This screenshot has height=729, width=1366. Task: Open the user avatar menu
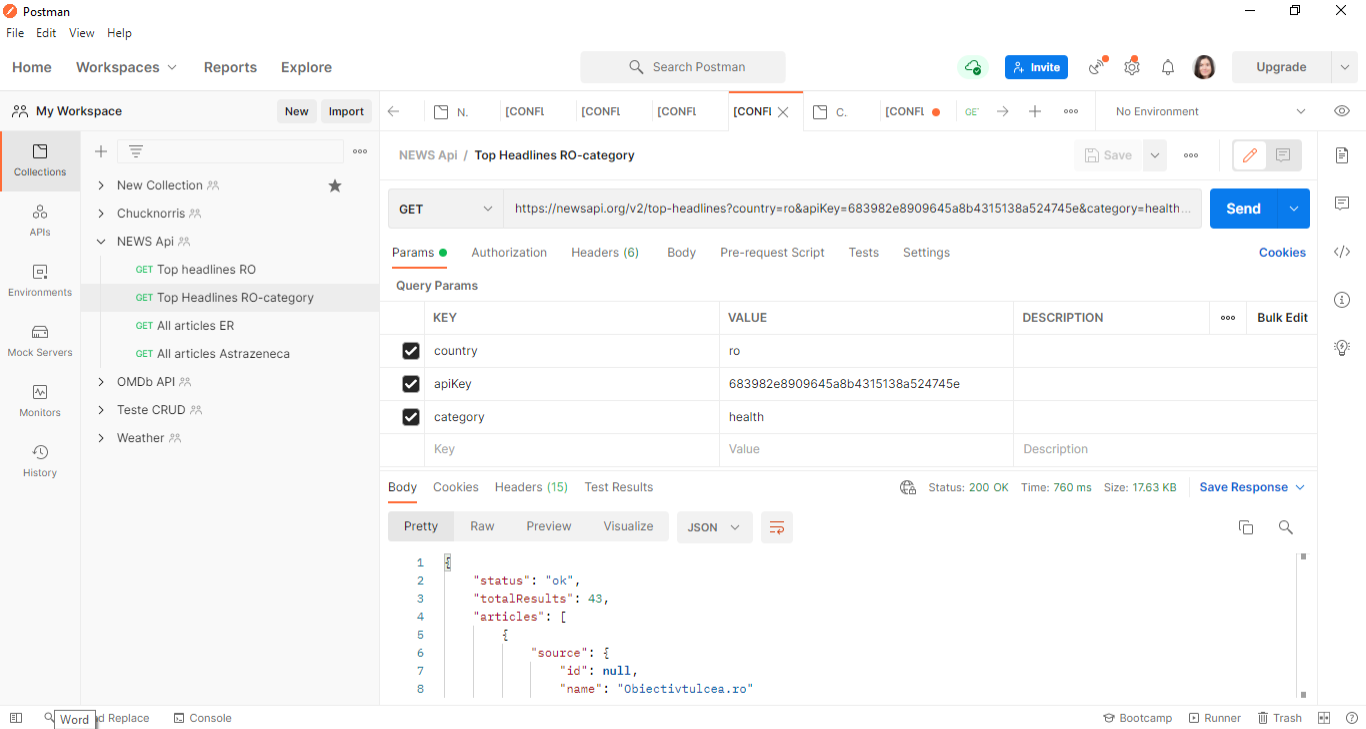click(1204, 67)
